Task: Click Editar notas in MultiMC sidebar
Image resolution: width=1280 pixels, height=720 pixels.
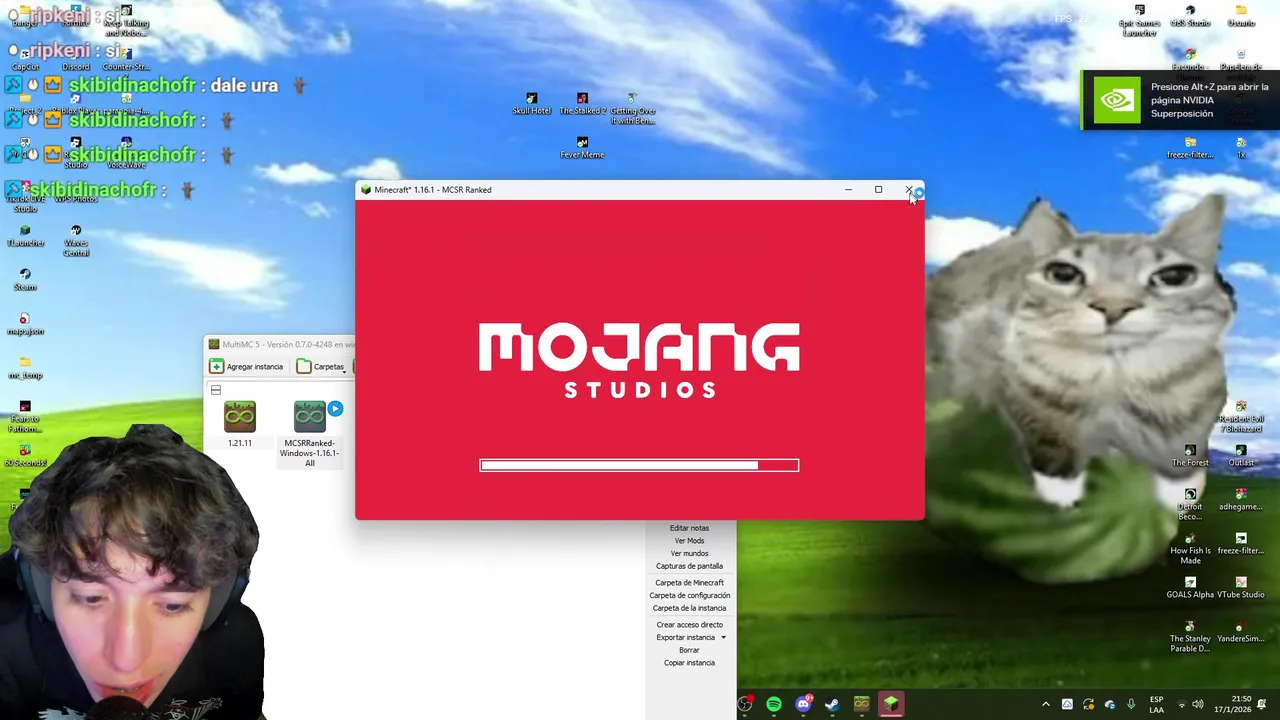Action: (x=689, y=528)
